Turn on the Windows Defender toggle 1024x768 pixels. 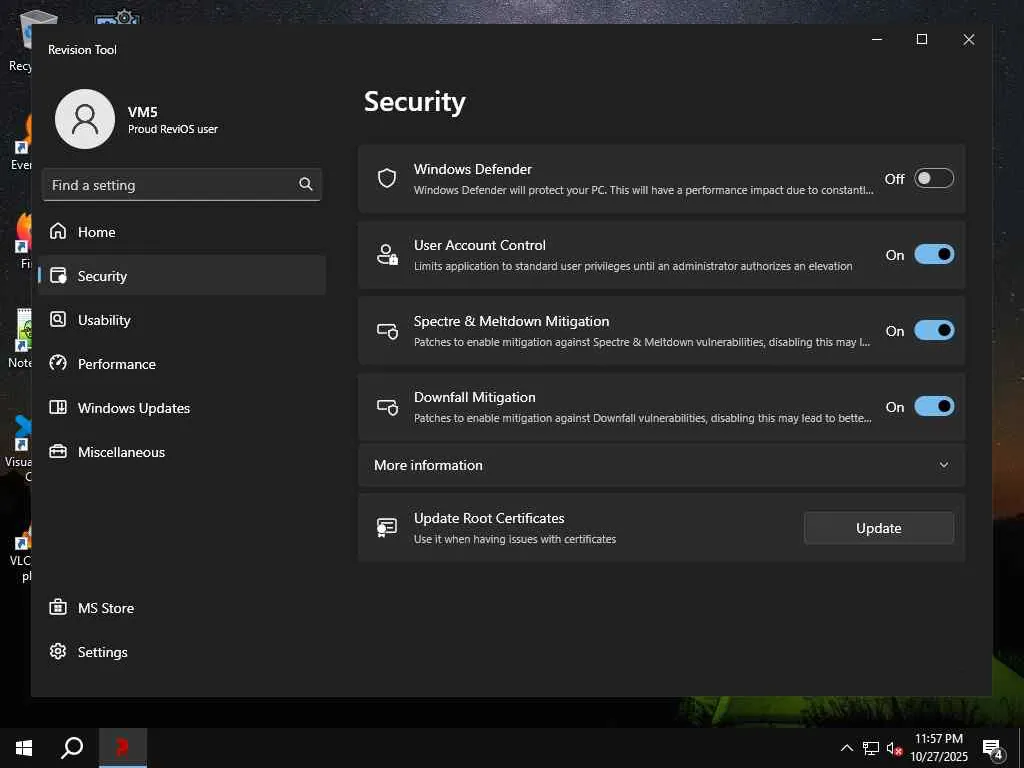[x=934, y=178]
